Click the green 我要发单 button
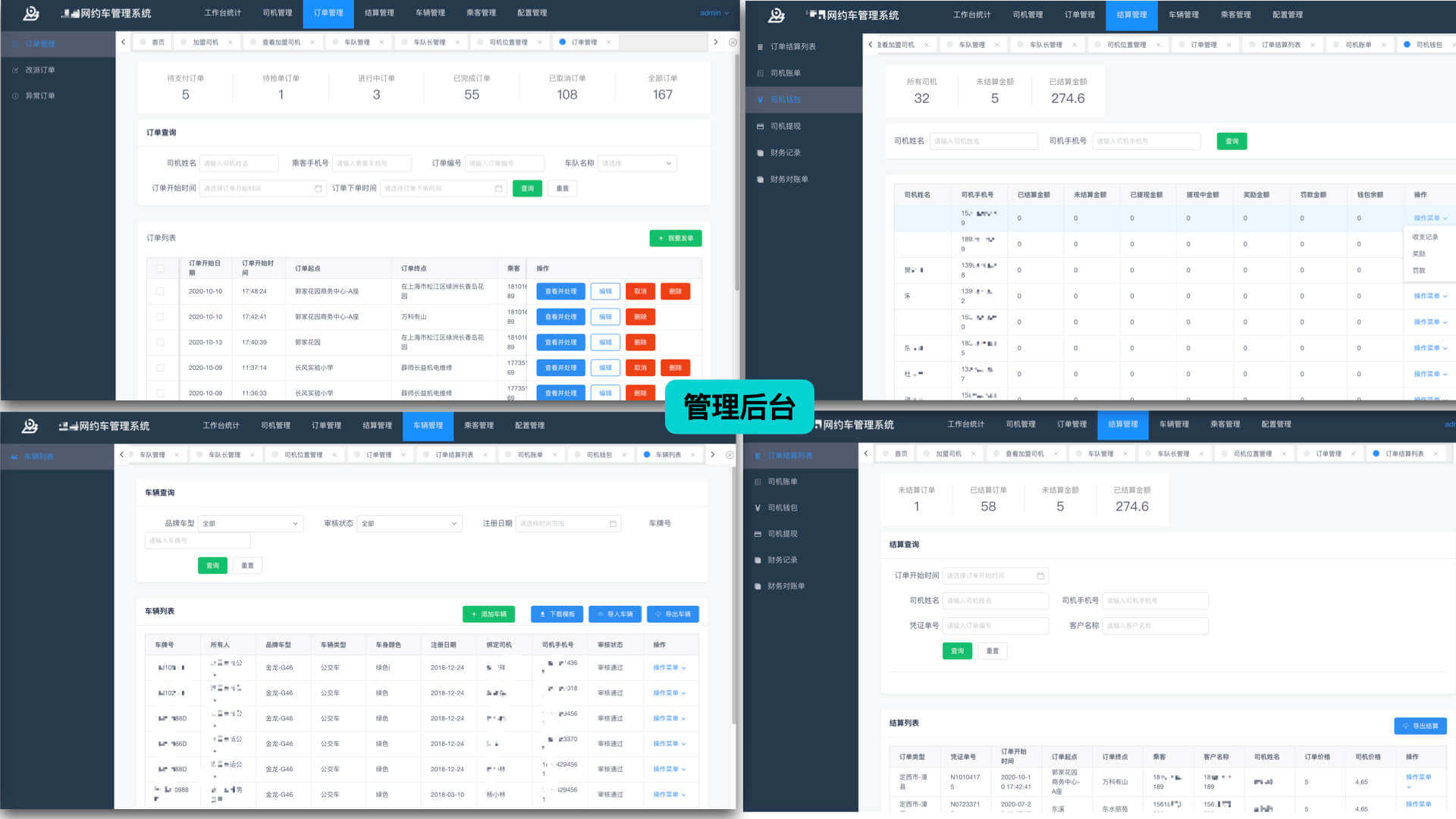1456x819 pixels. coord(676,238)
